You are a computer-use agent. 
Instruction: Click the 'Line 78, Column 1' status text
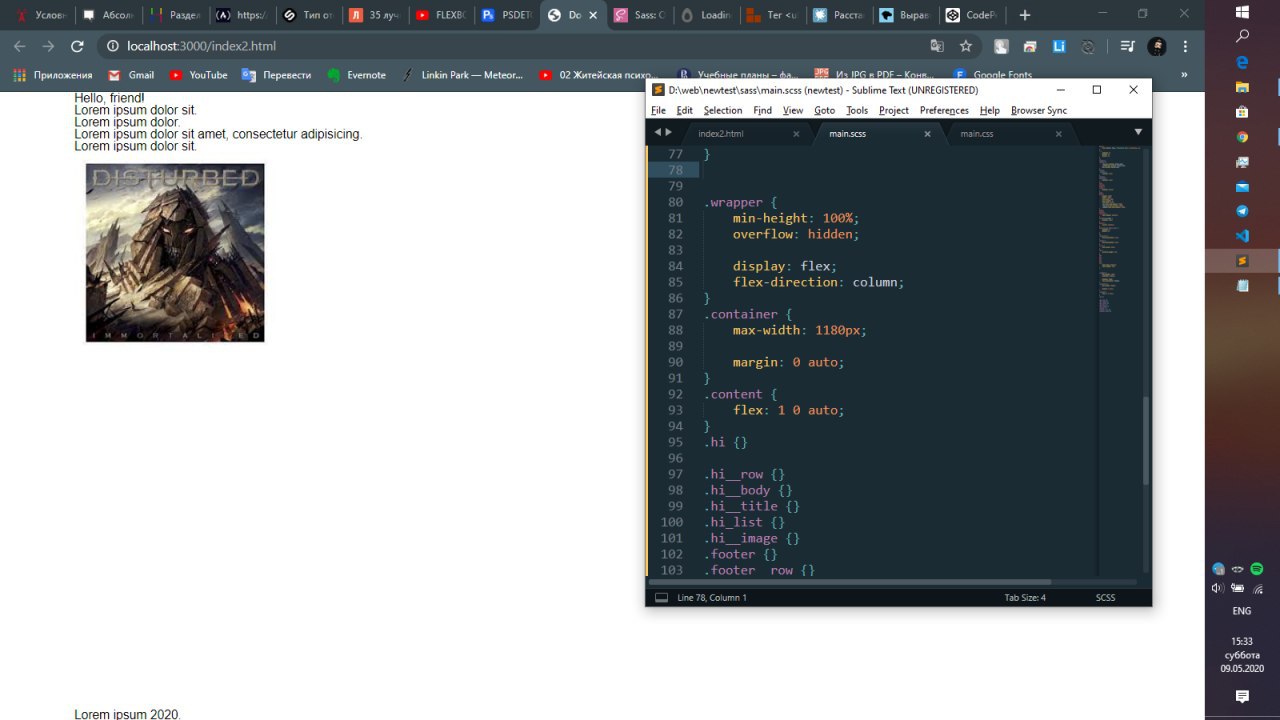click(712, 597)
